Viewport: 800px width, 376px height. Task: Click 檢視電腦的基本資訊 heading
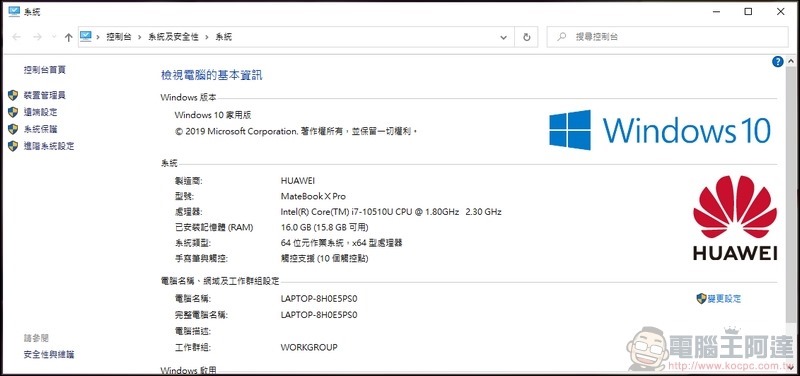pos(211,76)
